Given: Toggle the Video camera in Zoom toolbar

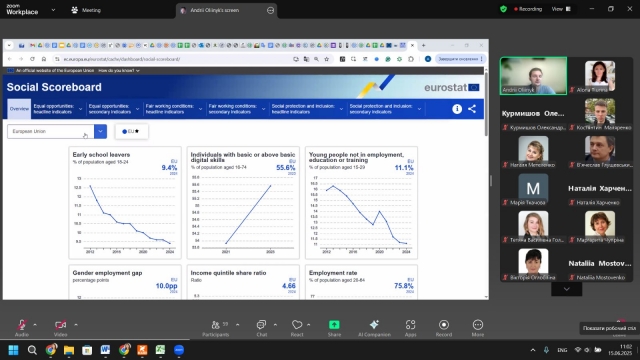Looking at the screenshot, I should [x=60, y=328].
